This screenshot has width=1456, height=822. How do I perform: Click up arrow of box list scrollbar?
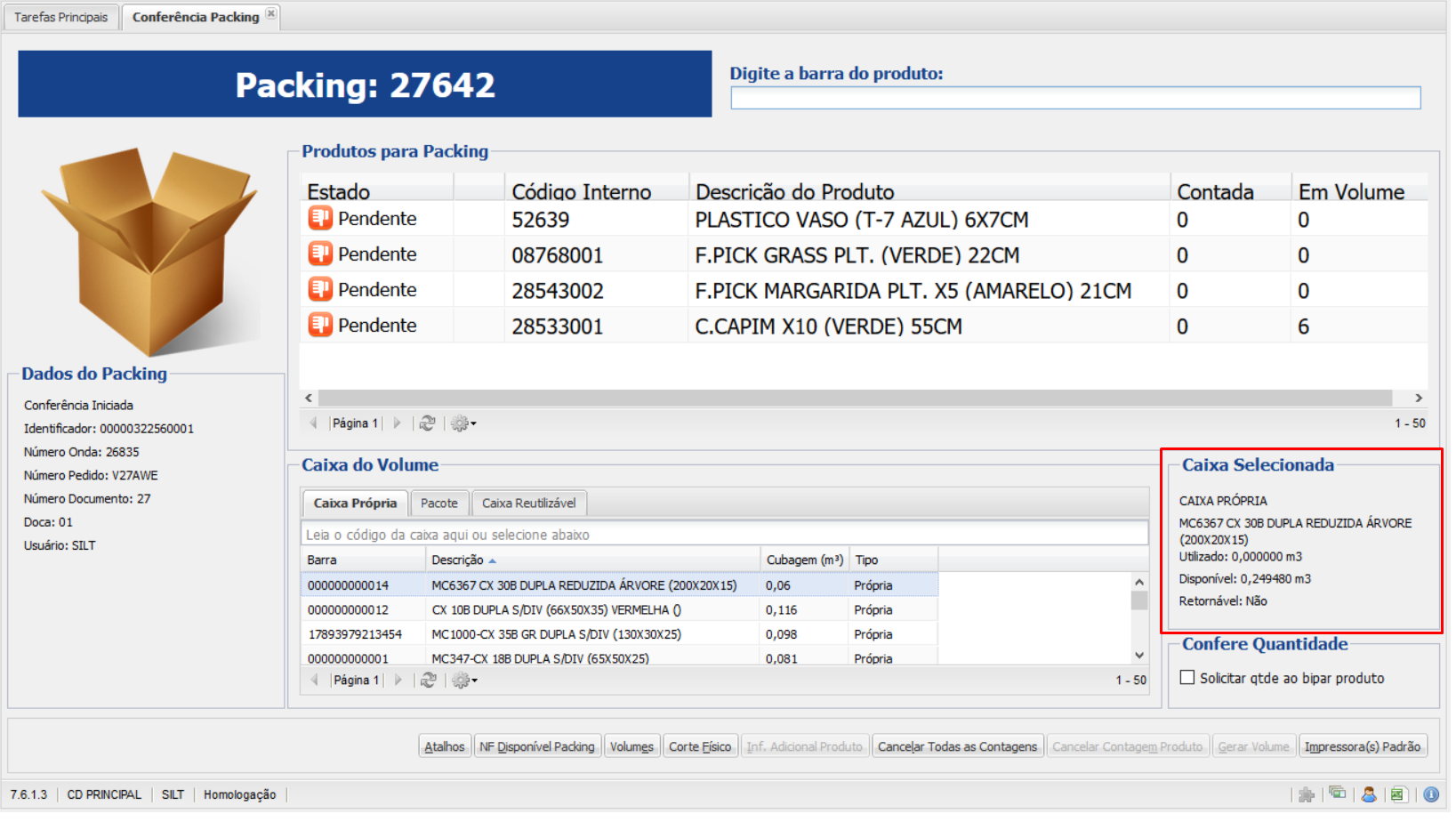(1139, 582)
